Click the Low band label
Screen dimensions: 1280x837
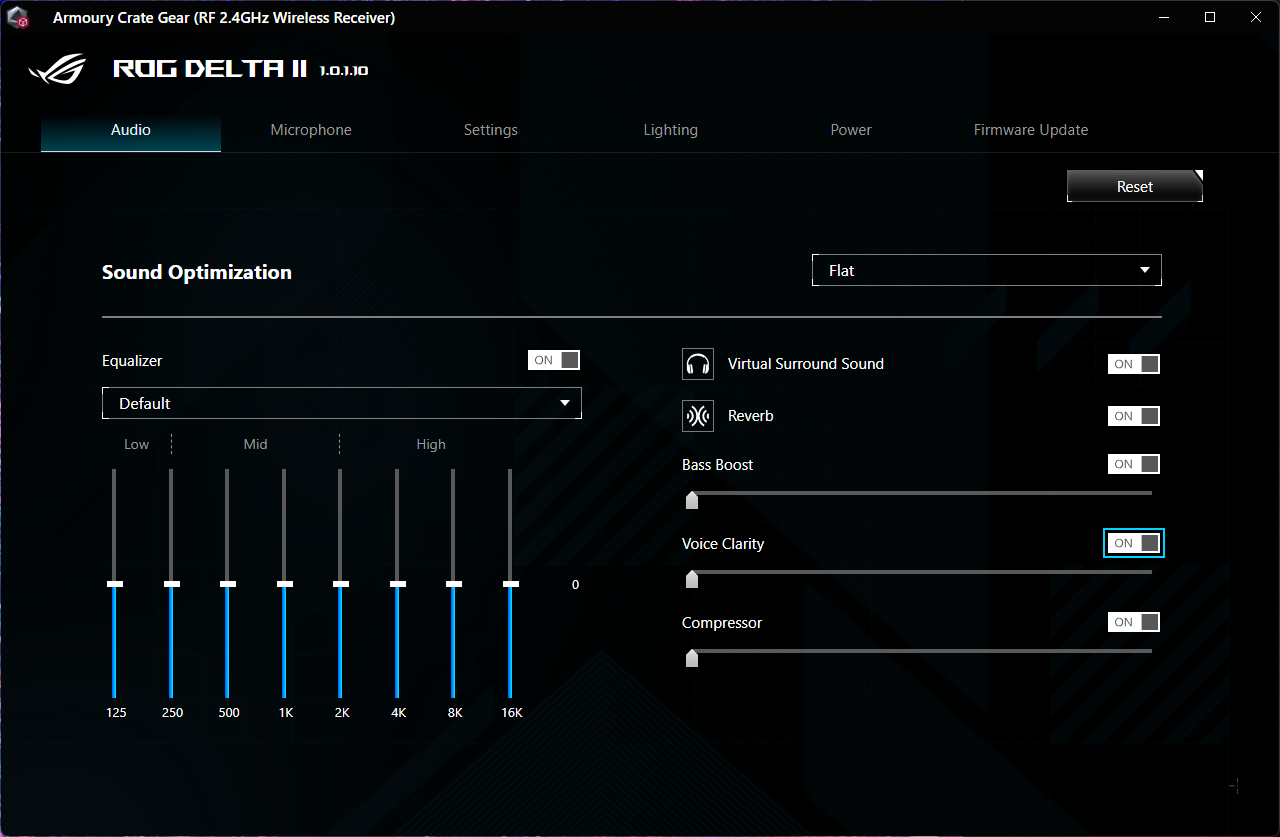tap(137, 444)
